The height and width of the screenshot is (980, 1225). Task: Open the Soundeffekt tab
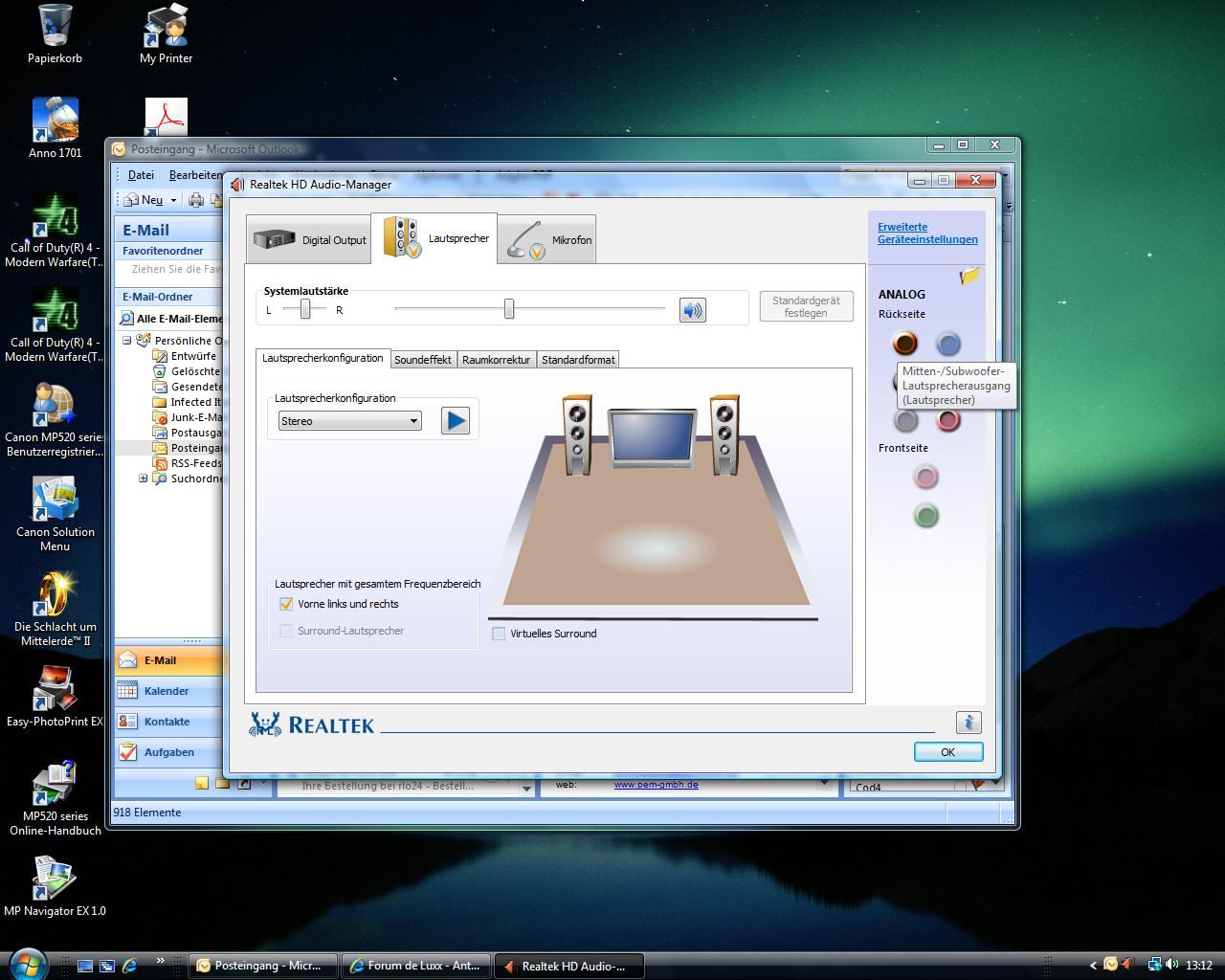(423, 360)
